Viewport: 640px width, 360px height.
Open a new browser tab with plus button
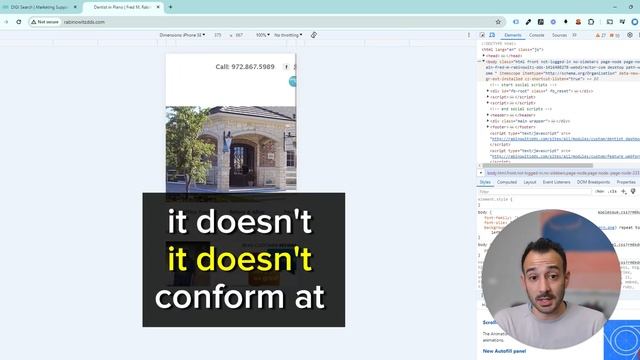(170, 7)
